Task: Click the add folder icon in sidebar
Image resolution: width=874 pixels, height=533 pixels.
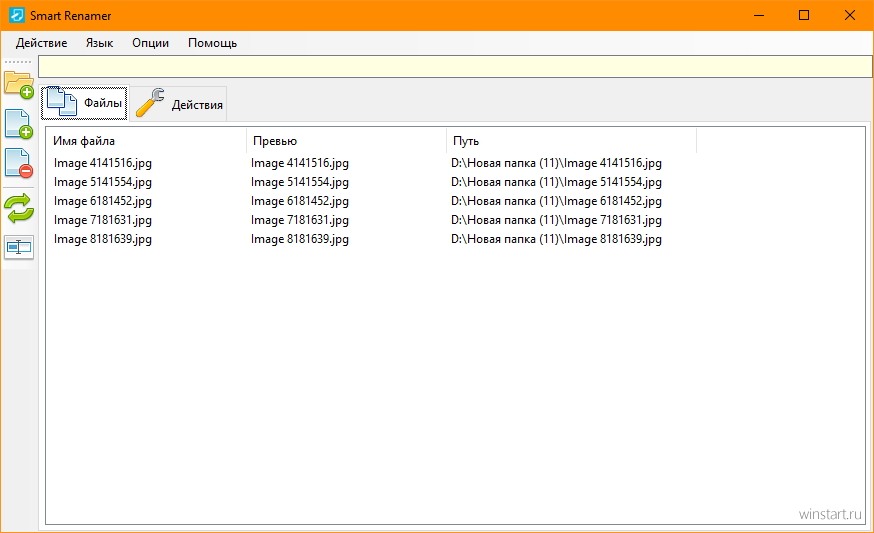Action: coord(19,85)
